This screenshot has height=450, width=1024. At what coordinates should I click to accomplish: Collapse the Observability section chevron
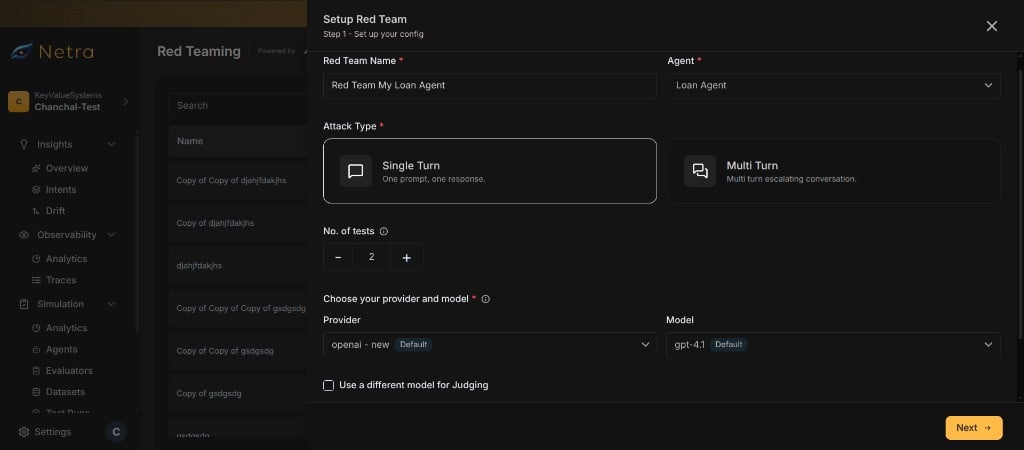(x=111, y=234)
